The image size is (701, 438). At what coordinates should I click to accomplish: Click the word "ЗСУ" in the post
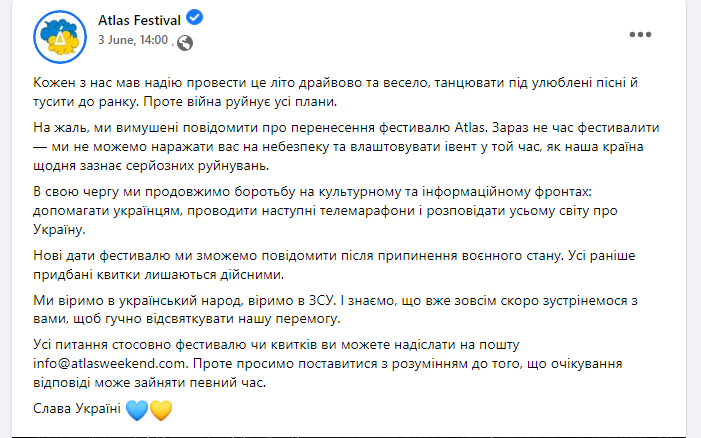pyautogui.click(x=321, y=300)
